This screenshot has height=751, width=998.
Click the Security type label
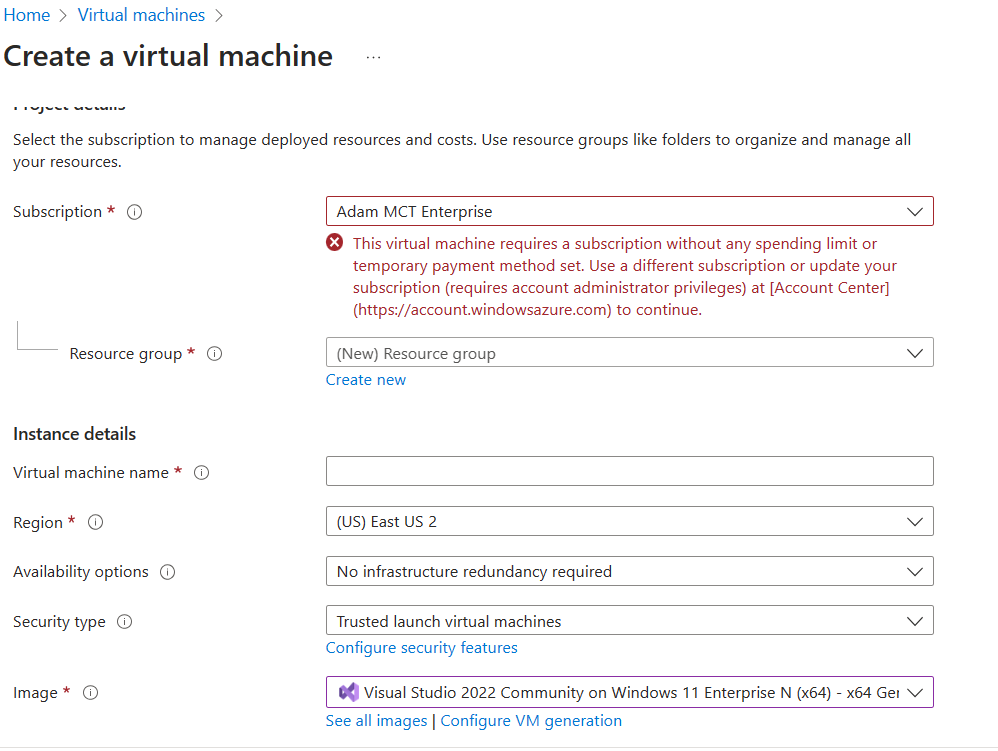tap(59, 622)
